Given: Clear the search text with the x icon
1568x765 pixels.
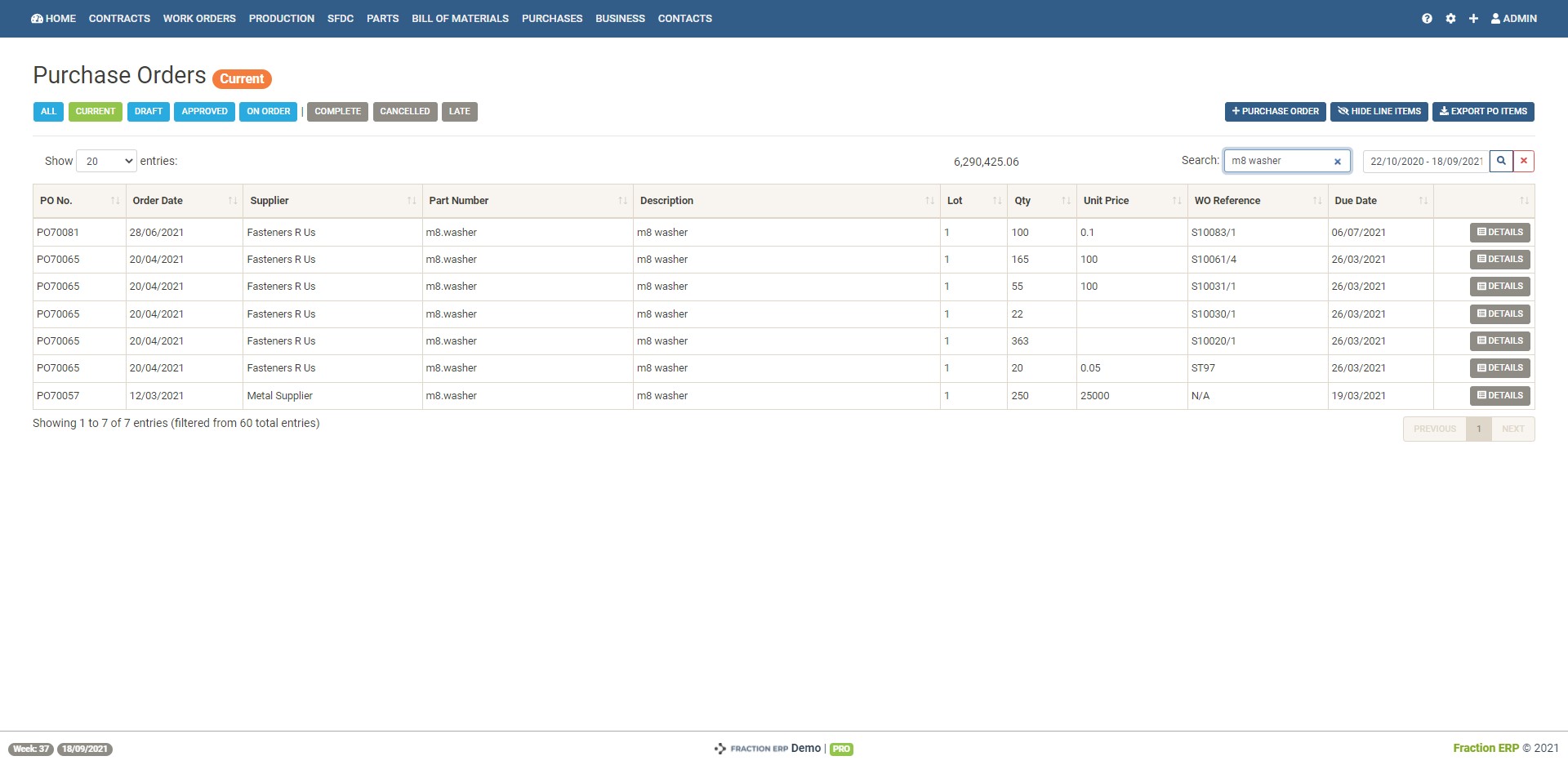Looking at the screenshot, I should pos(1338,162).
